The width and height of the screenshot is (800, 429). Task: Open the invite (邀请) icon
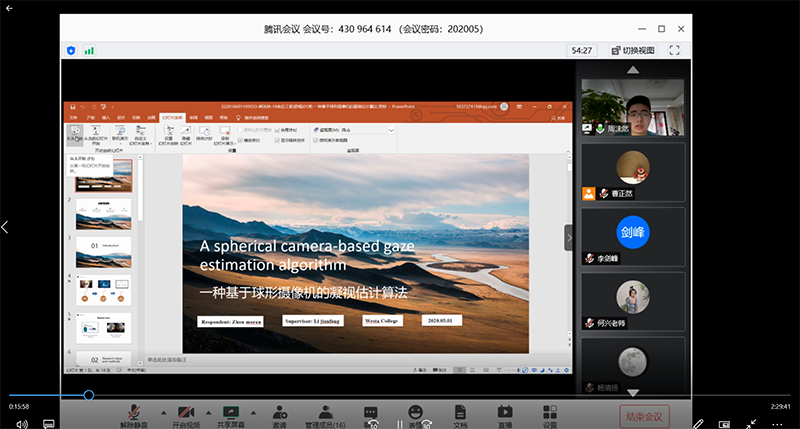click(280, 414)
